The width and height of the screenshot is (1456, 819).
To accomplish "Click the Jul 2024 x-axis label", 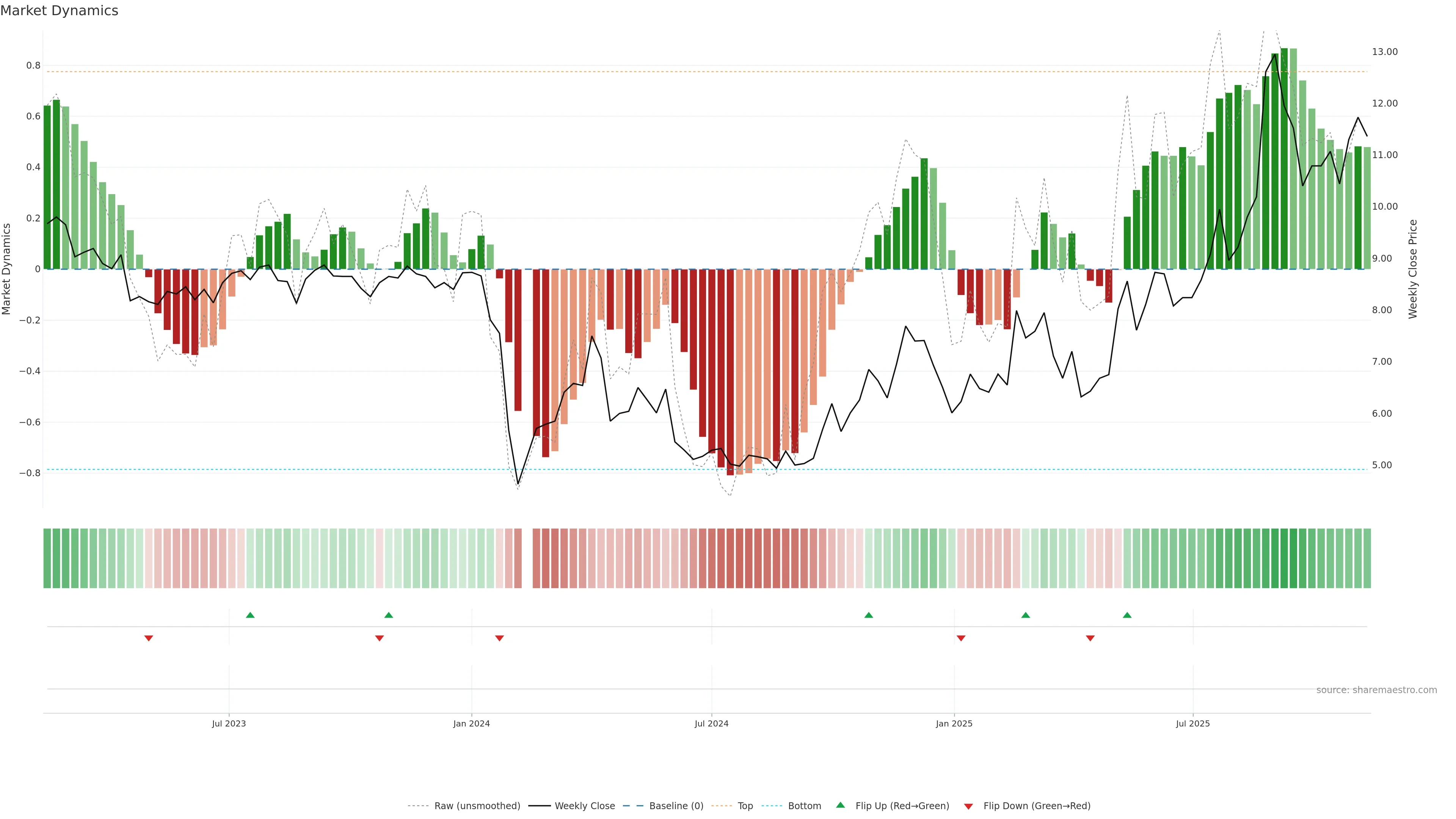I will point(711,723).
